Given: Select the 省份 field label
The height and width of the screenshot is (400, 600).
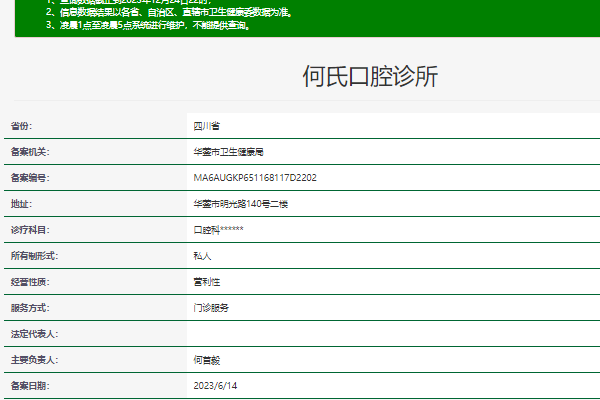Looking at the screenshot, I should pyautogui.click(x=21, y=126).
